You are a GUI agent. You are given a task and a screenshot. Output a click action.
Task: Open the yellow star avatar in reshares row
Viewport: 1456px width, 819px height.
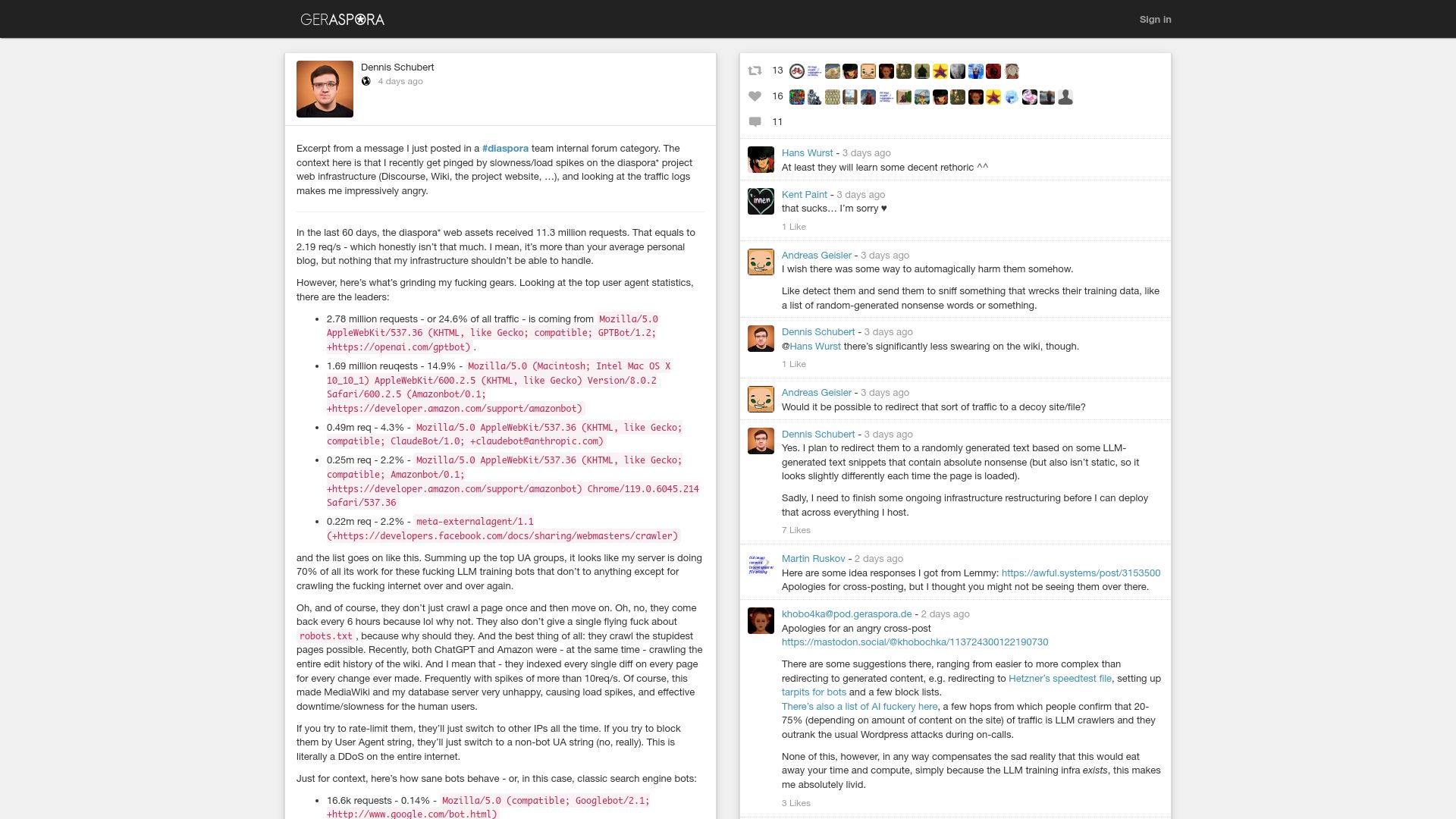(x=940, y=71)
